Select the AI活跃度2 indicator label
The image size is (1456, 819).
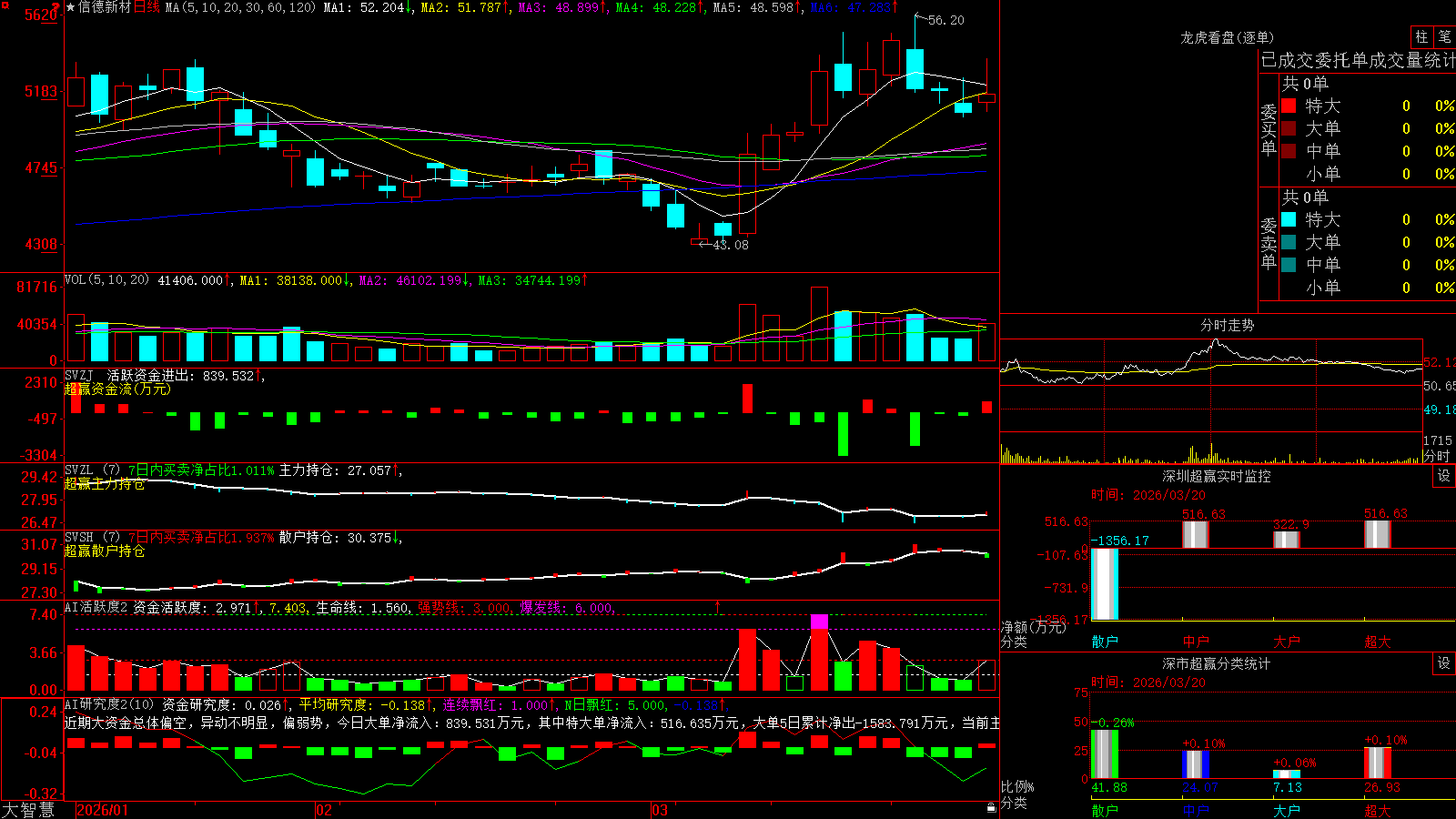[x=96, y=607]
